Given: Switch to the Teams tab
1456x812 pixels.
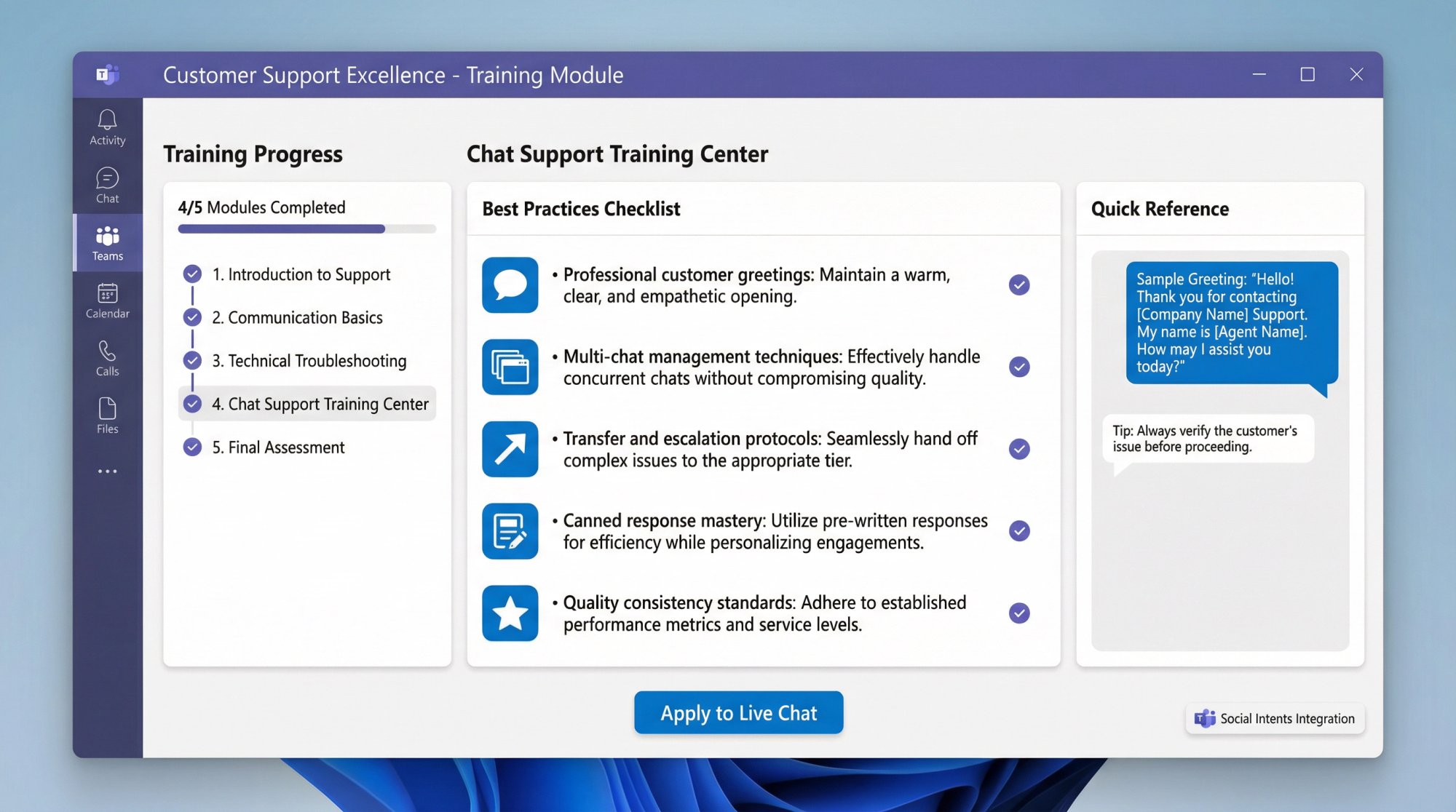Looking at the screenshot, I should [106, 243].
